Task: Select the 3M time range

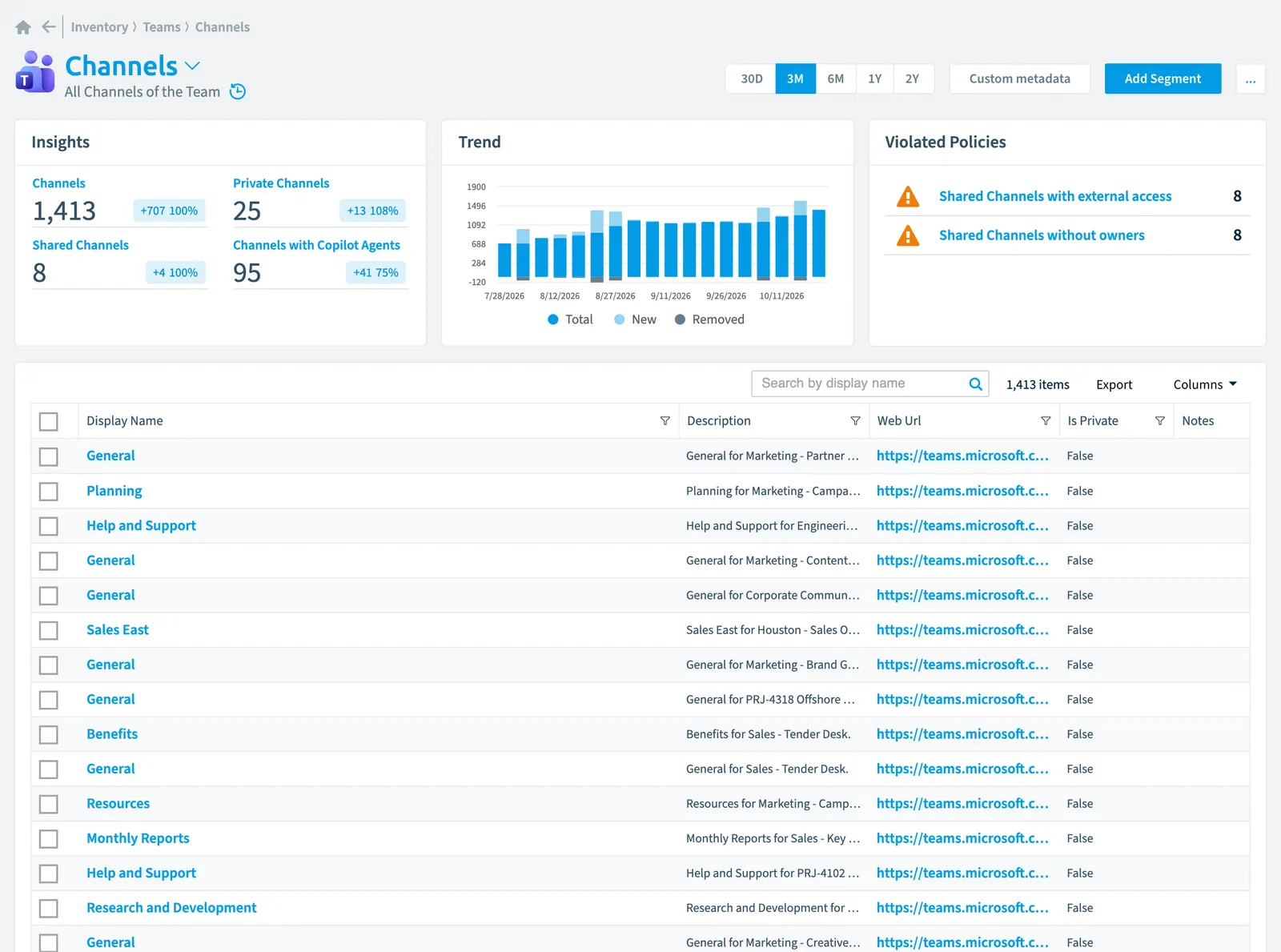Action: 795,78
